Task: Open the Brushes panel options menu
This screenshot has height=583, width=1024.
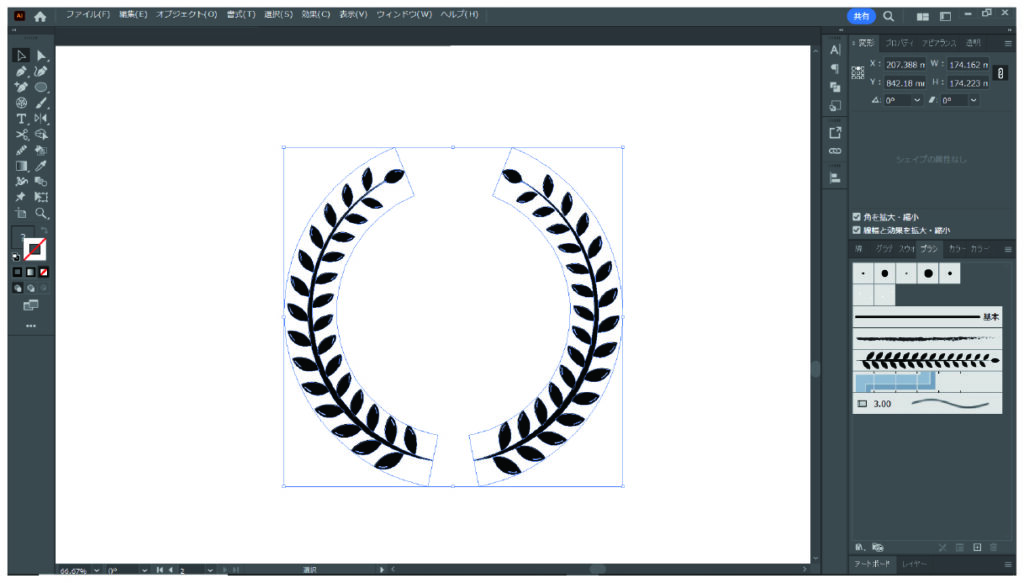Action: (1008, 249)
